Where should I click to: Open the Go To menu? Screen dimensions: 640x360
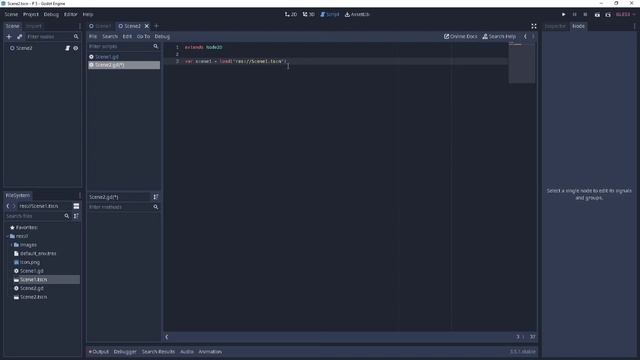pos(143,36)
